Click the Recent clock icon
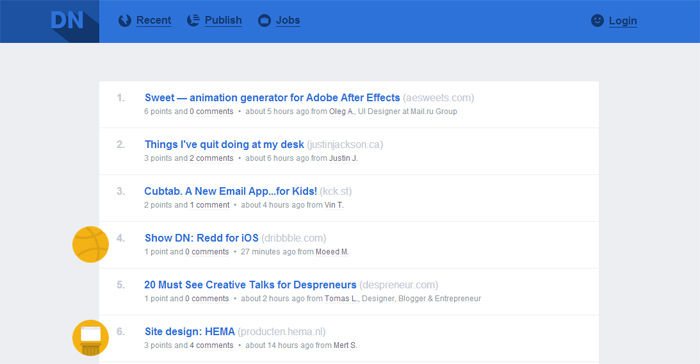This screenshot has height=364, width=700. click(125, 21)
